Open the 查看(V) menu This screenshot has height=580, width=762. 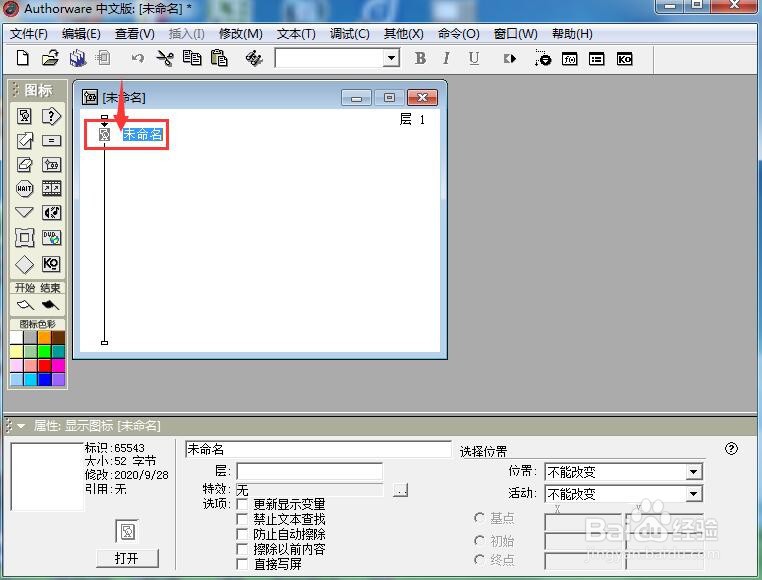coord(135,34)
